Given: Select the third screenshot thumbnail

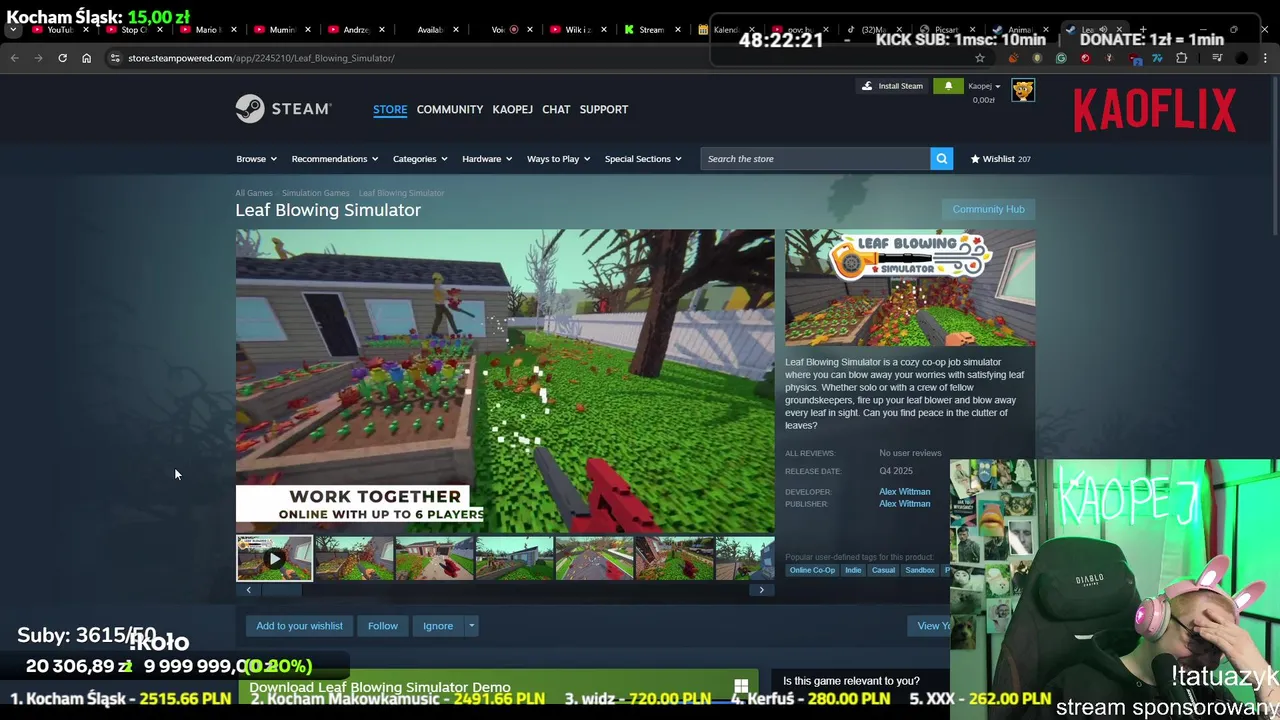Looking at the screenshot, I should point(434,559).
